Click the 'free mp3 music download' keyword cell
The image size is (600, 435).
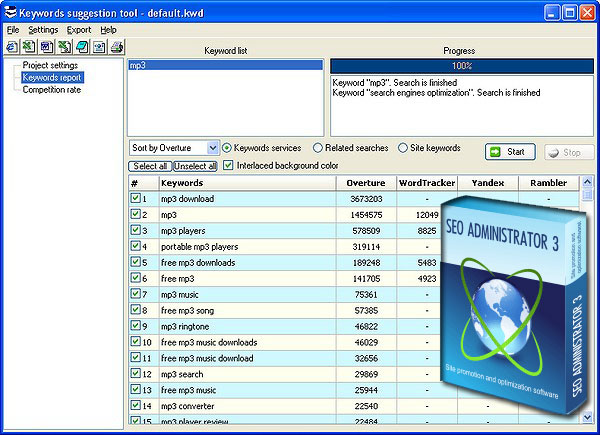[x=248, y=358]
